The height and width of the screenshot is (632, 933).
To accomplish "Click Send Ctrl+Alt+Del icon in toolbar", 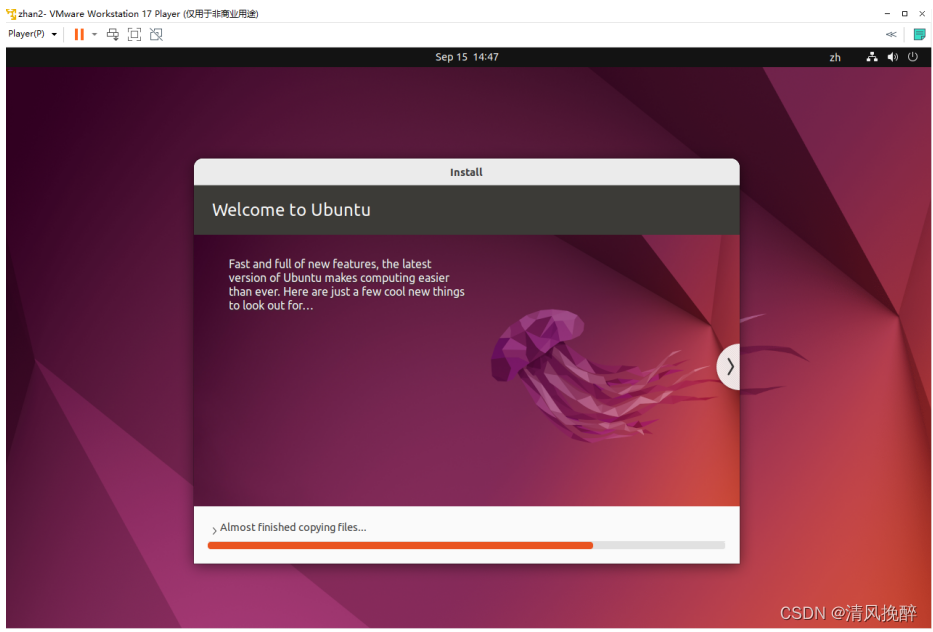I will (x=112, y=34).
